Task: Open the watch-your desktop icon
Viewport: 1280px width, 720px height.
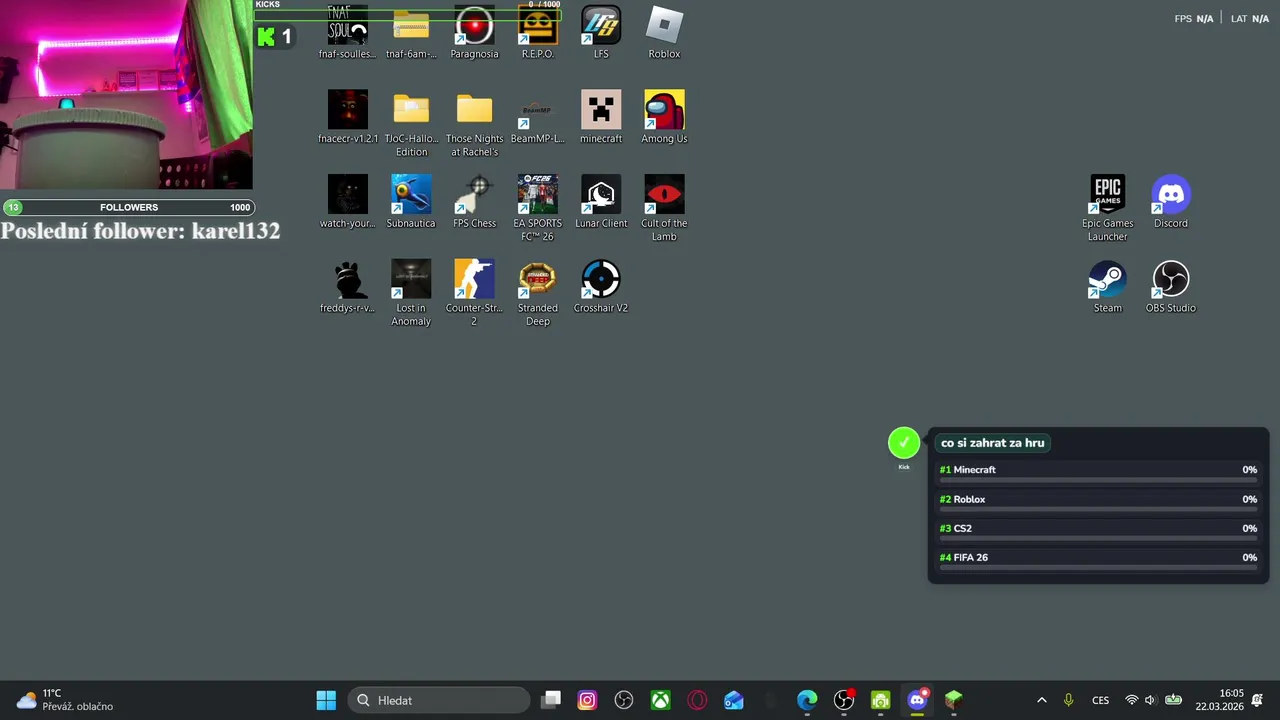Action: tap(347, 202)
